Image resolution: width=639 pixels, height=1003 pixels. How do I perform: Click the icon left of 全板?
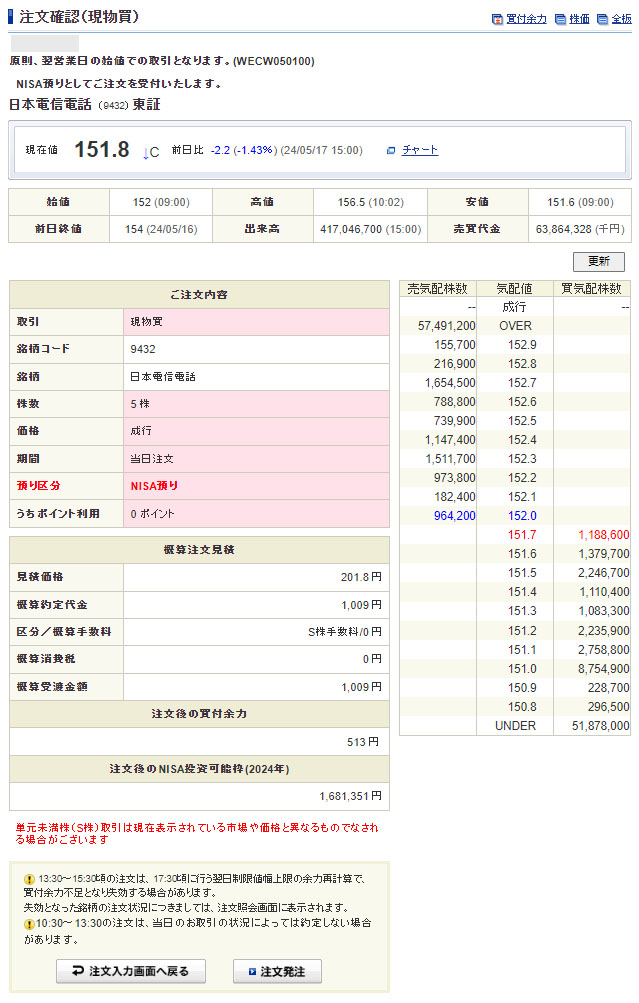point(603,19)
